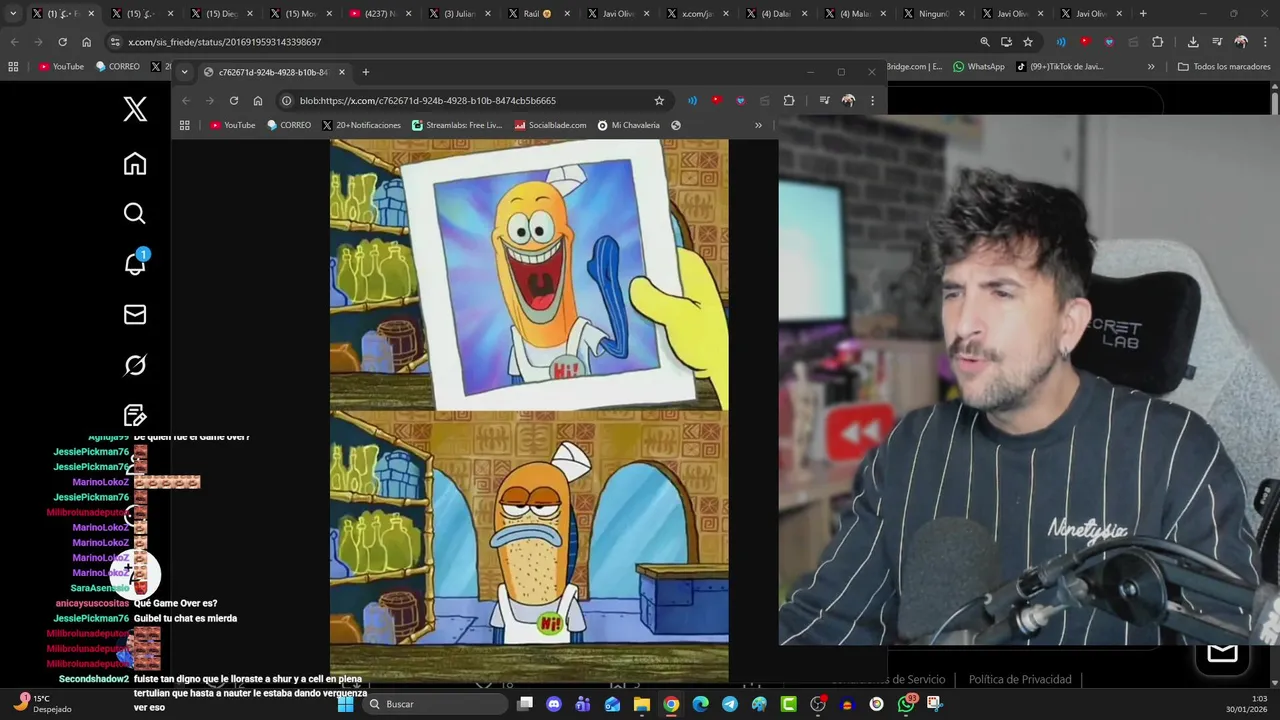
Task: Switch to the Ninguno tab
Action: [934, 14]
